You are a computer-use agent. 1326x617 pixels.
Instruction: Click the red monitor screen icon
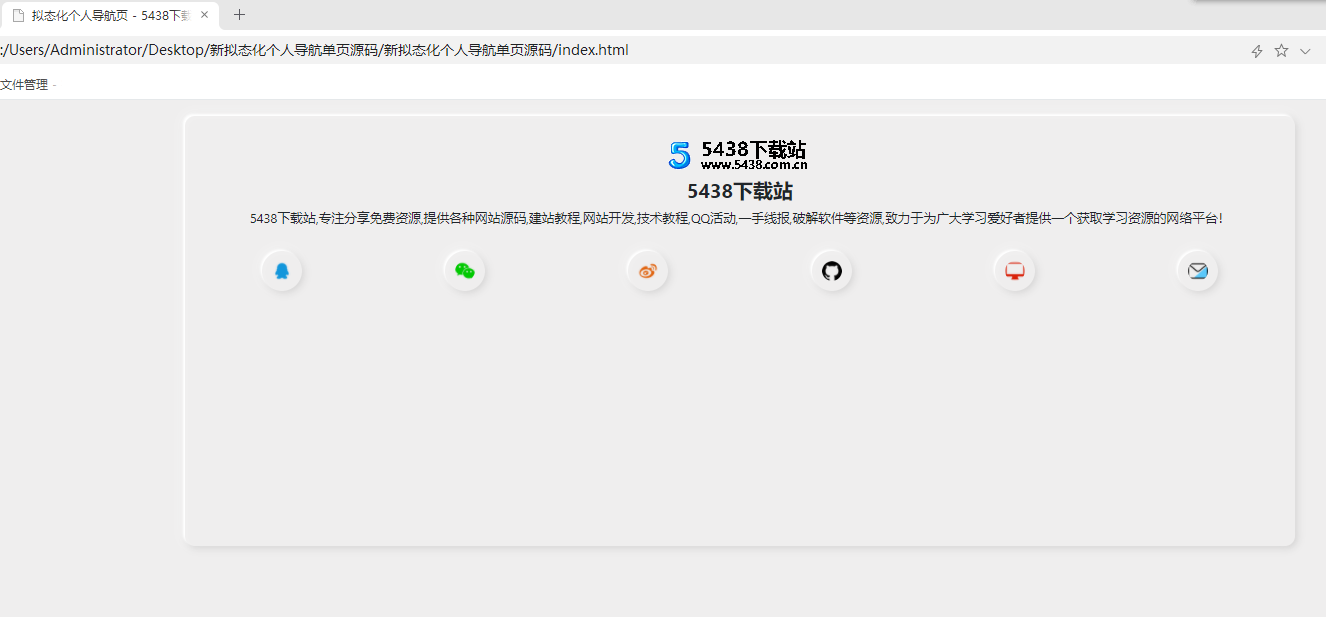(x=1015, y=271)
